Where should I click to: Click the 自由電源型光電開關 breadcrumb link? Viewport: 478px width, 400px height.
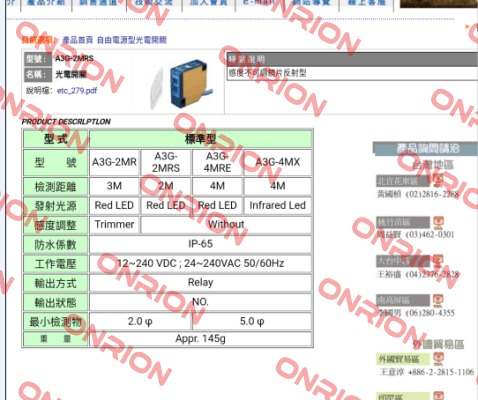pos(132,40)
